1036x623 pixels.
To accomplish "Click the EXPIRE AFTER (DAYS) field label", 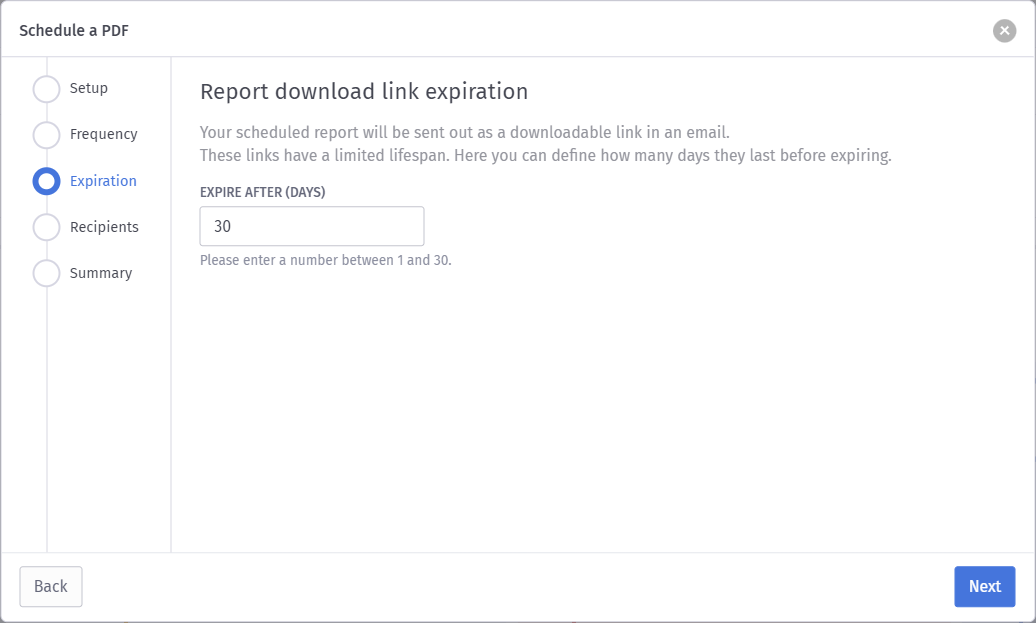I will [263, 192].
